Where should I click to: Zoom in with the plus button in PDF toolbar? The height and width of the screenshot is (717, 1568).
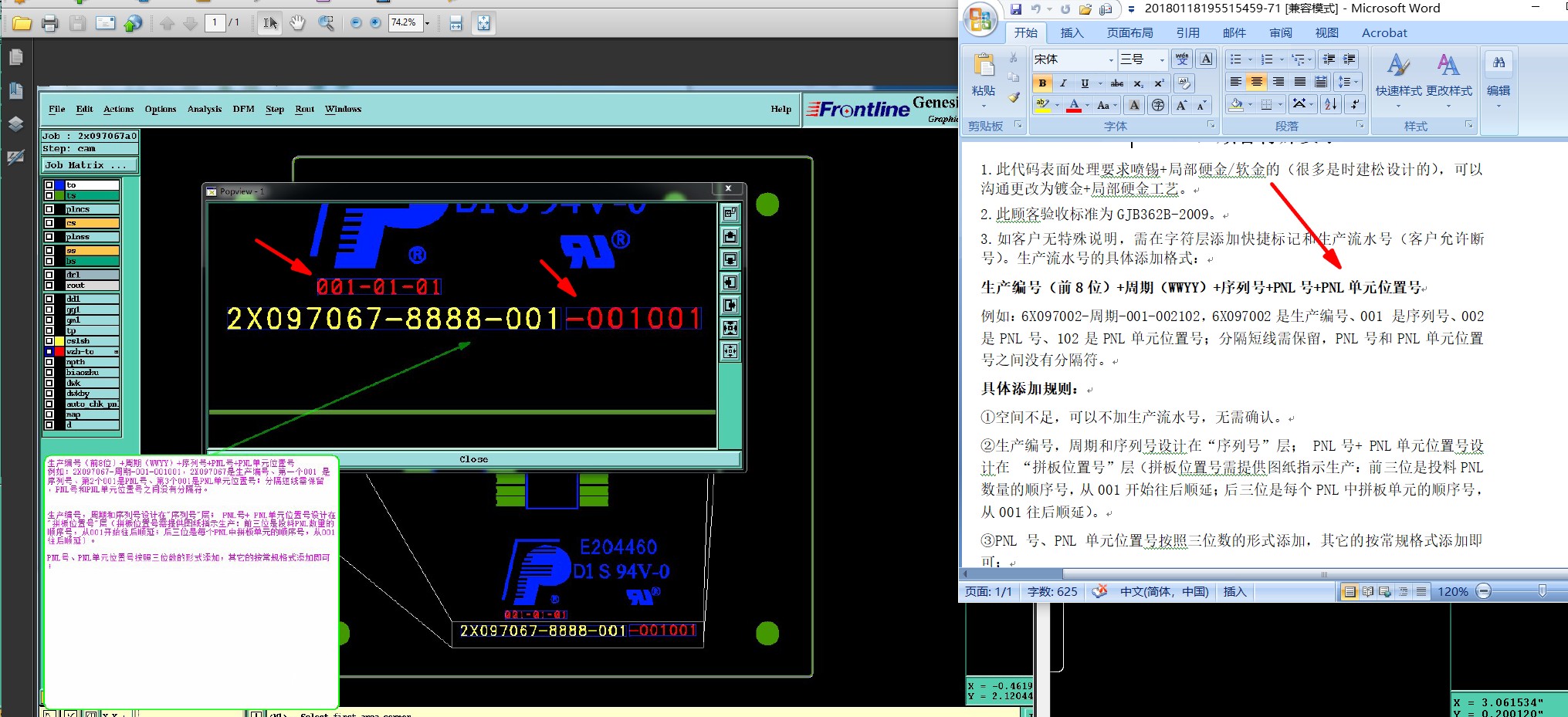point(375,23)
